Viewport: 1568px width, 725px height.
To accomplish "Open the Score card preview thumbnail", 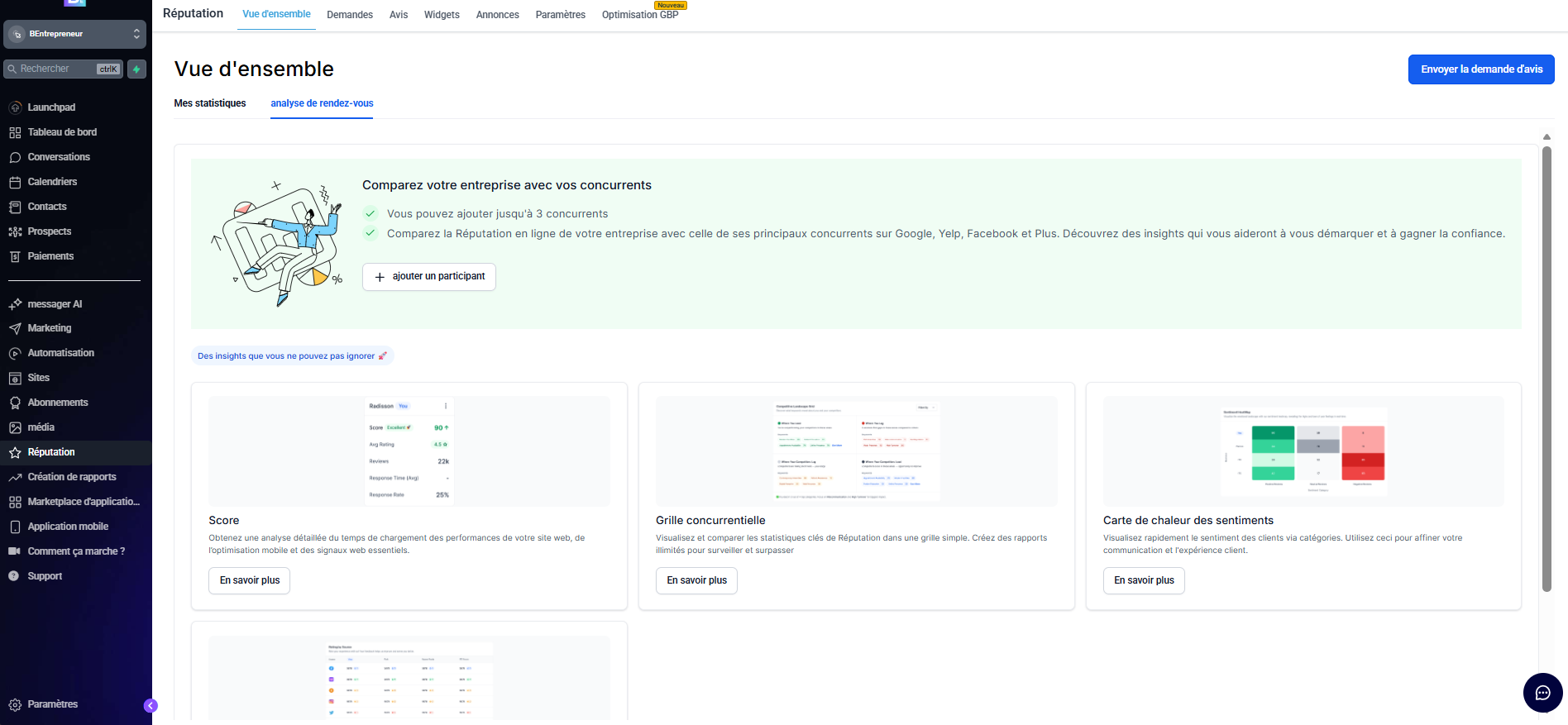I will click(x=409, y=451).
